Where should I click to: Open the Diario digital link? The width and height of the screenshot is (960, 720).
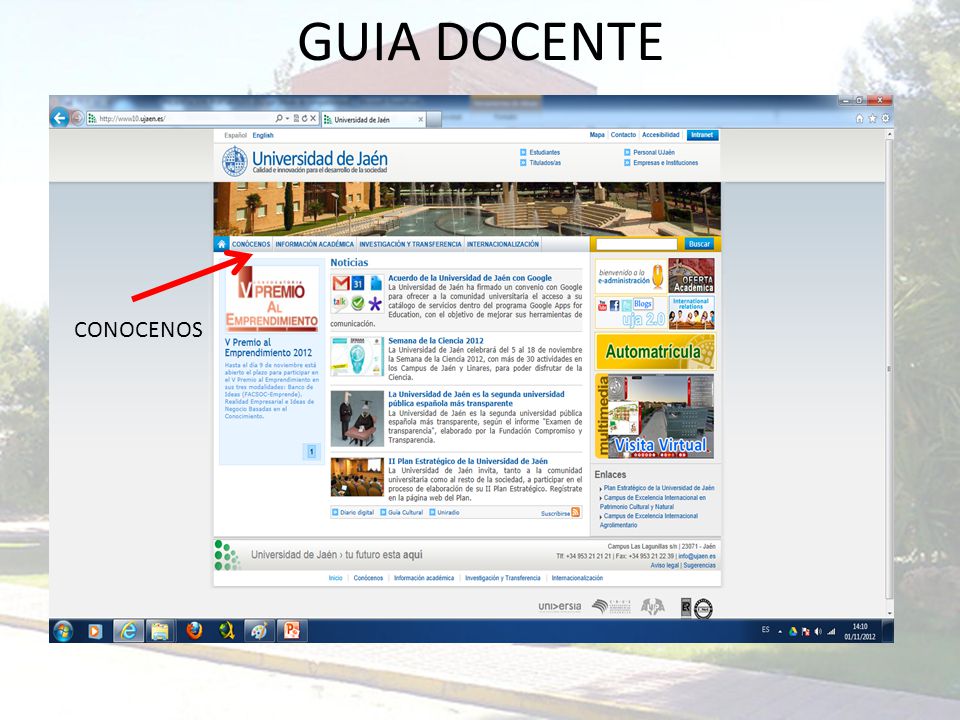(x=356, y=512)
